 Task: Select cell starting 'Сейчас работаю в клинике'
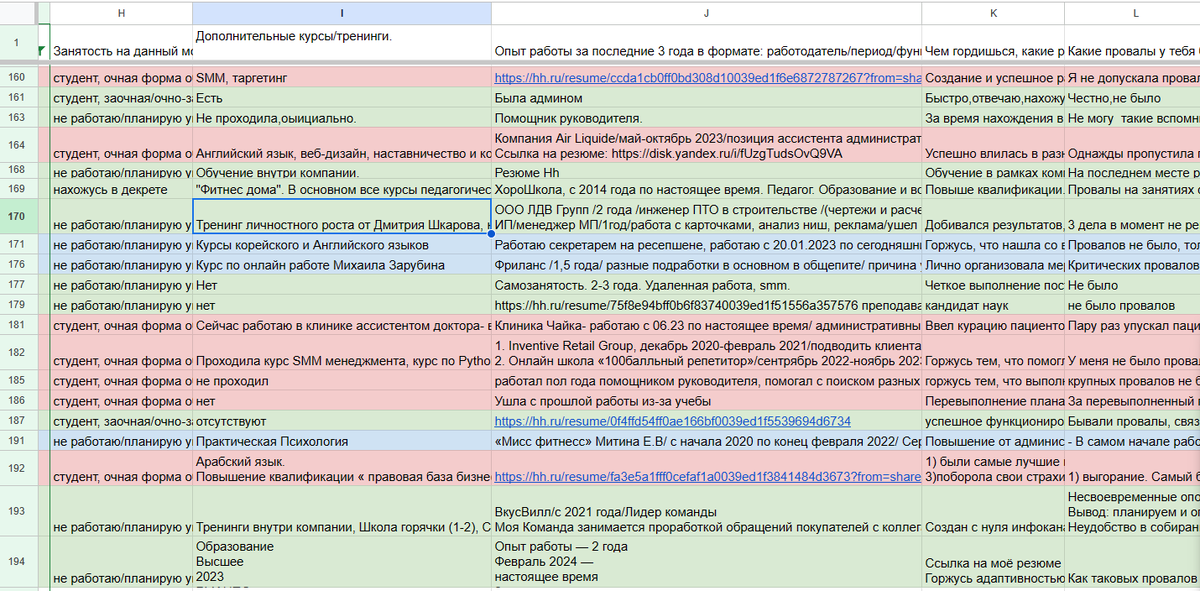point(341,325)
